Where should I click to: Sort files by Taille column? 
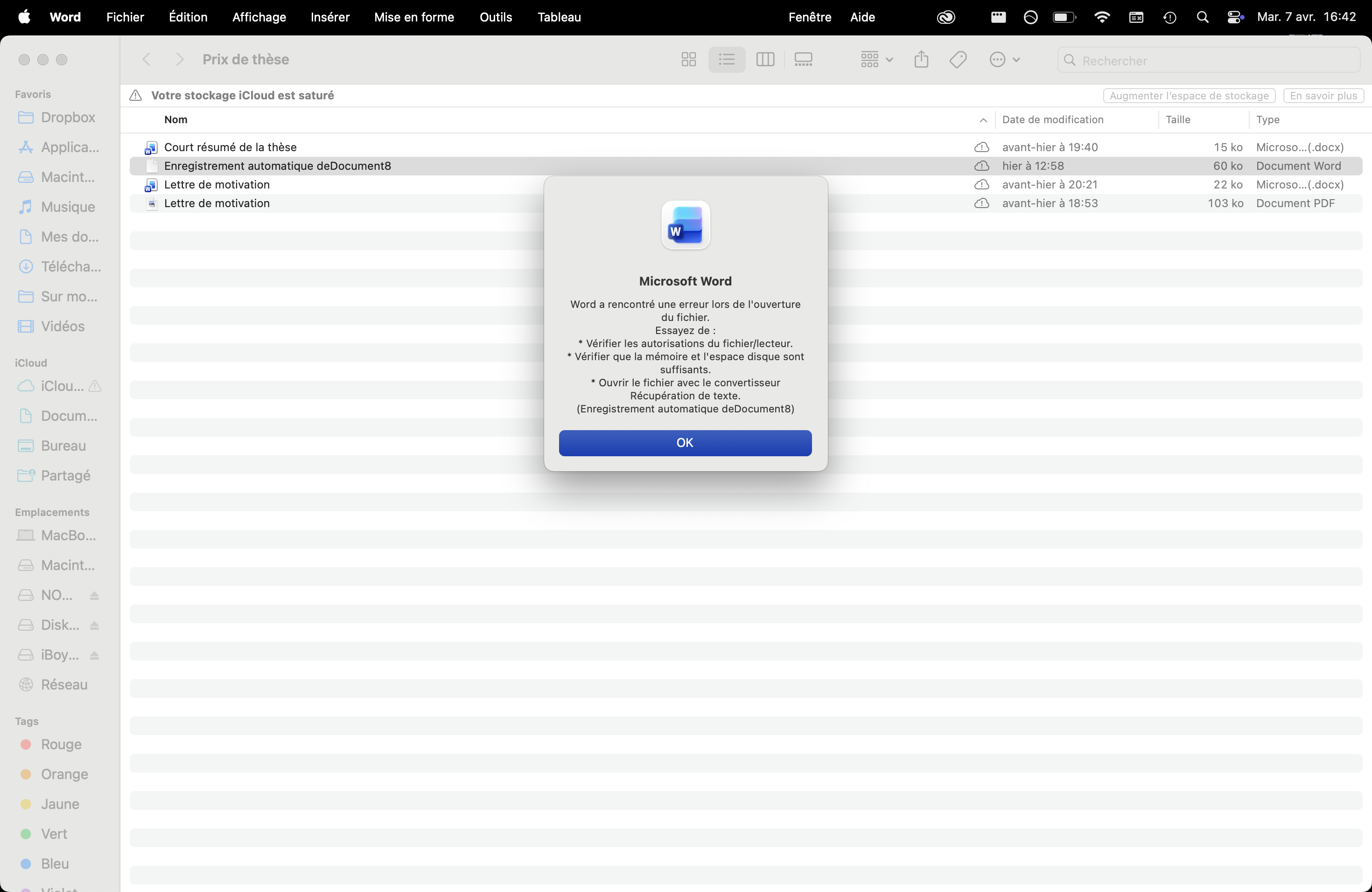pyautogui.click(x=1178, y=119)
